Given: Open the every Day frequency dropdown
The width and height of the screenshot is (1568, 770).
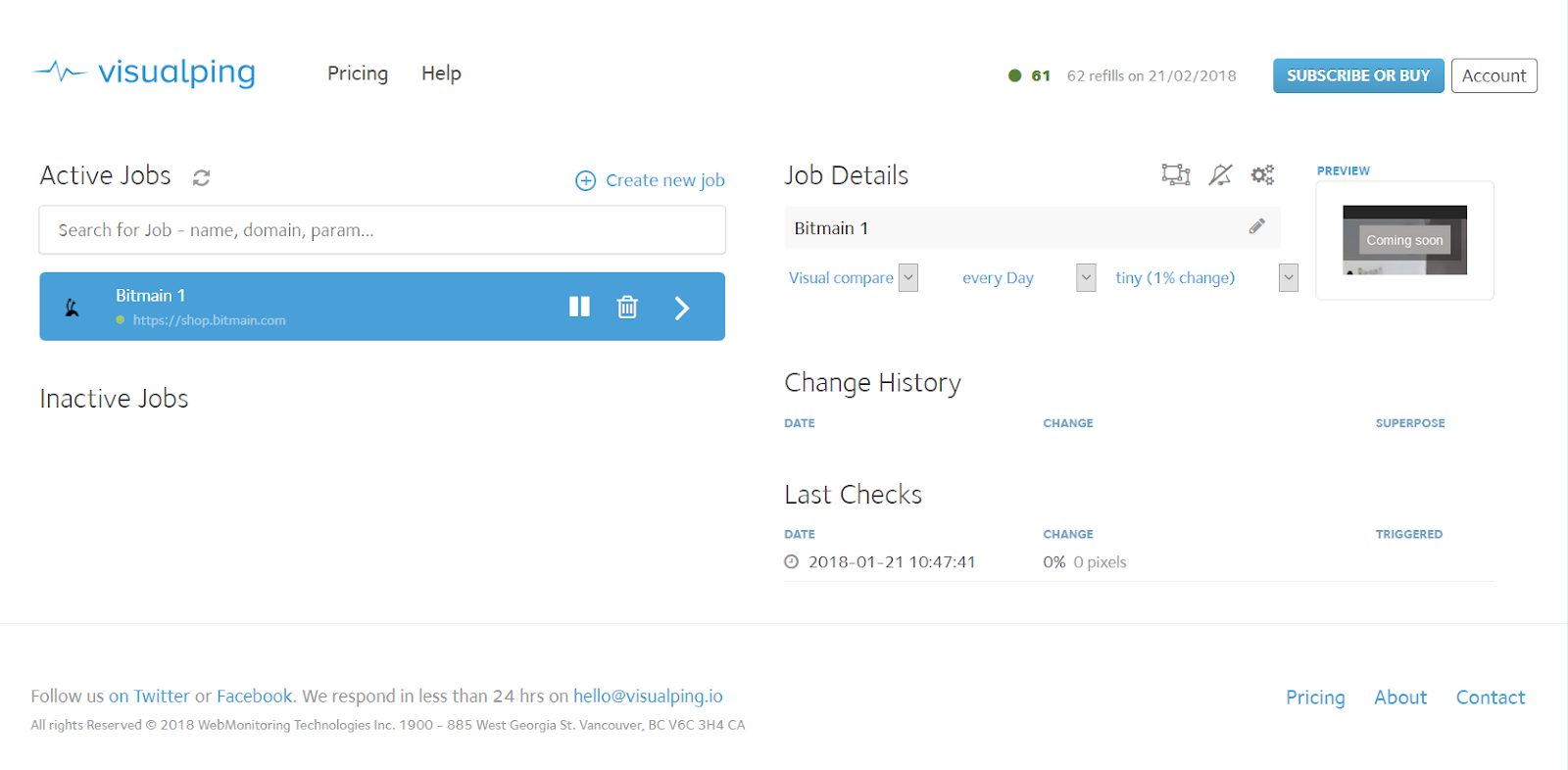Looking at the screenshot, I should click(1085, 278).
